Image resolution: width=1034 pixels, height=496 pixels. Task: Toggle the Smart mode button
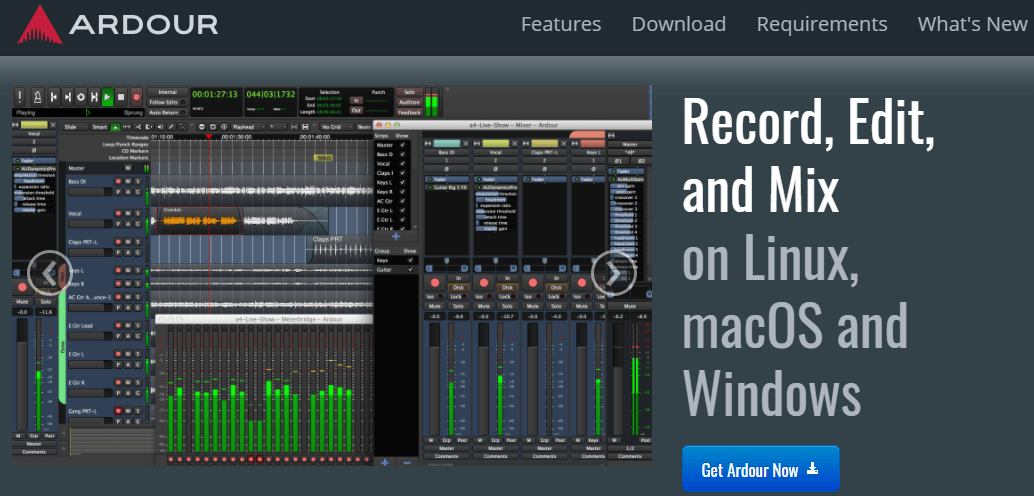(x=100, y=127)
